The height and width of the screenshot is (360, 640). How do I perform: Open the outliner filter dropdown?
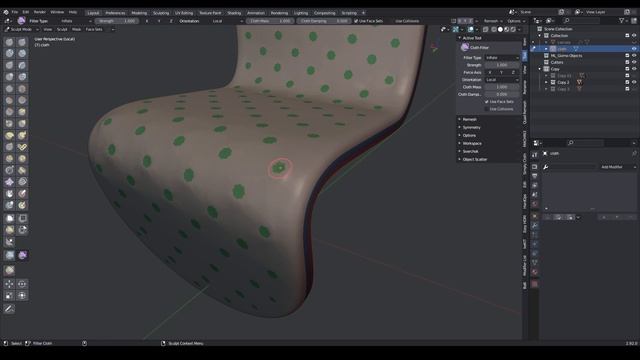tap(623, 20)
